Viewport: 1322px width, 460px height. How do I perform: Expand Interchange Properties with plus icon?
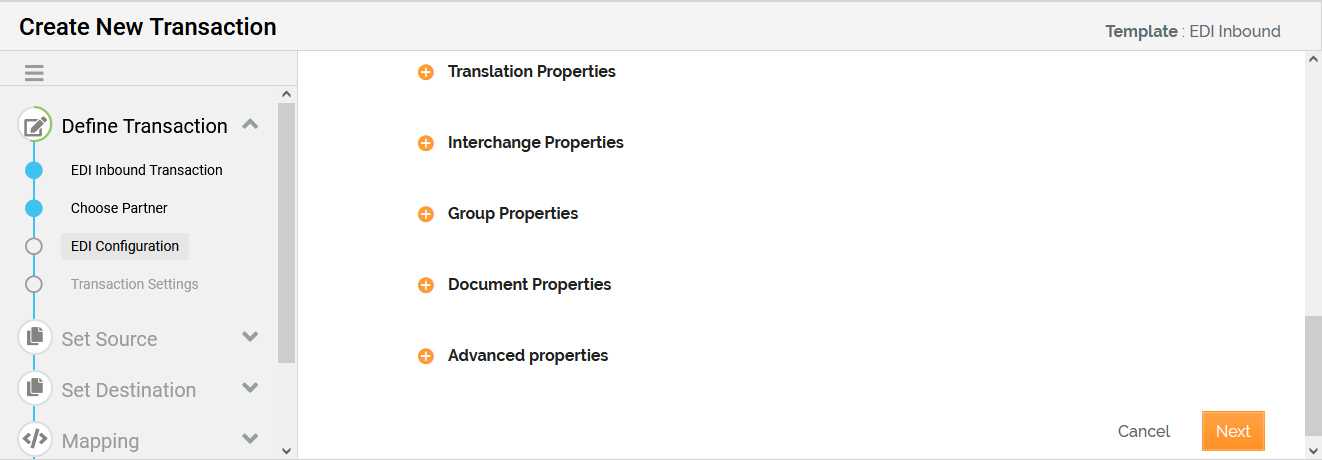tap(426, 143)
